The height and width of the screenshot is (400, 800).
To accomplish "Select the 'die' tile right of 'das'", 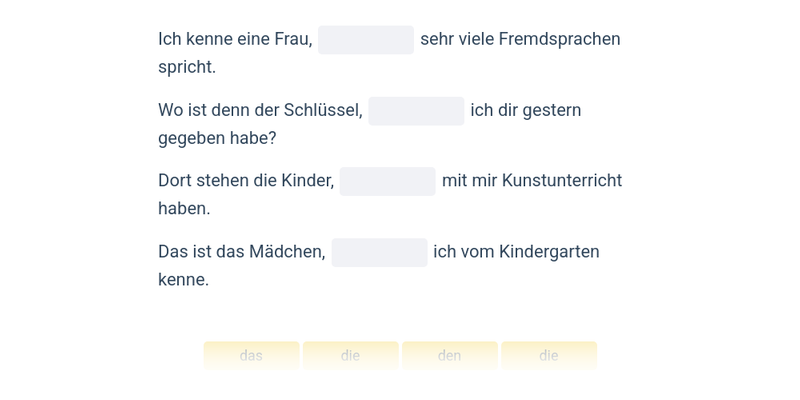I will point(350,355).
